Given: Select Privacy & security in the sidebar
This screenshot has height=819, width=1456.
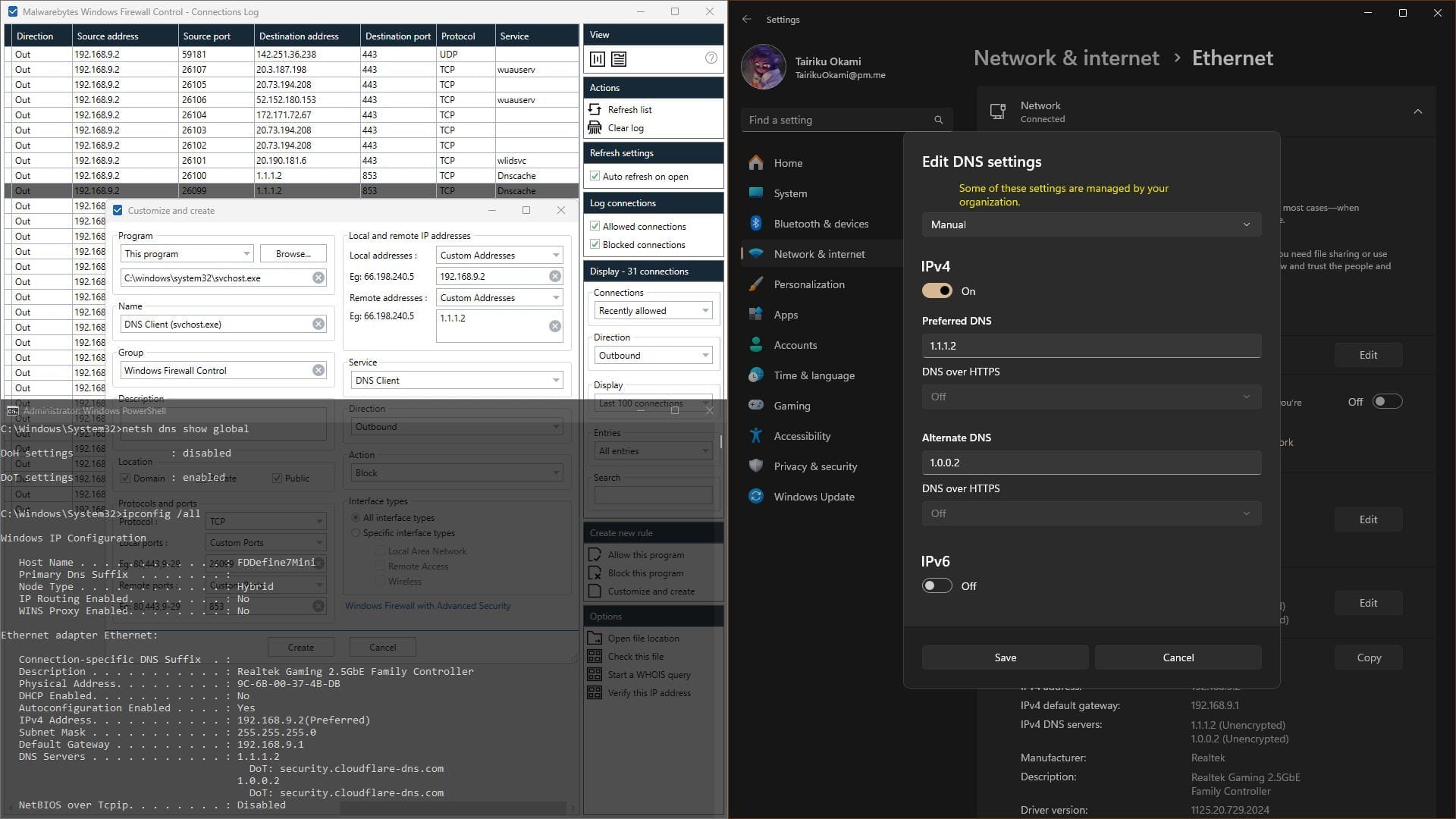Looking at the screenshot, I should point(815,466).
